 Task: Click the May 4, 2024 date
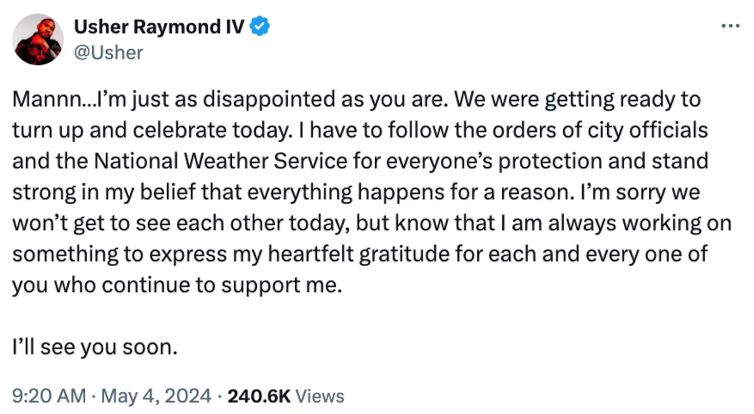pos(156,396)
